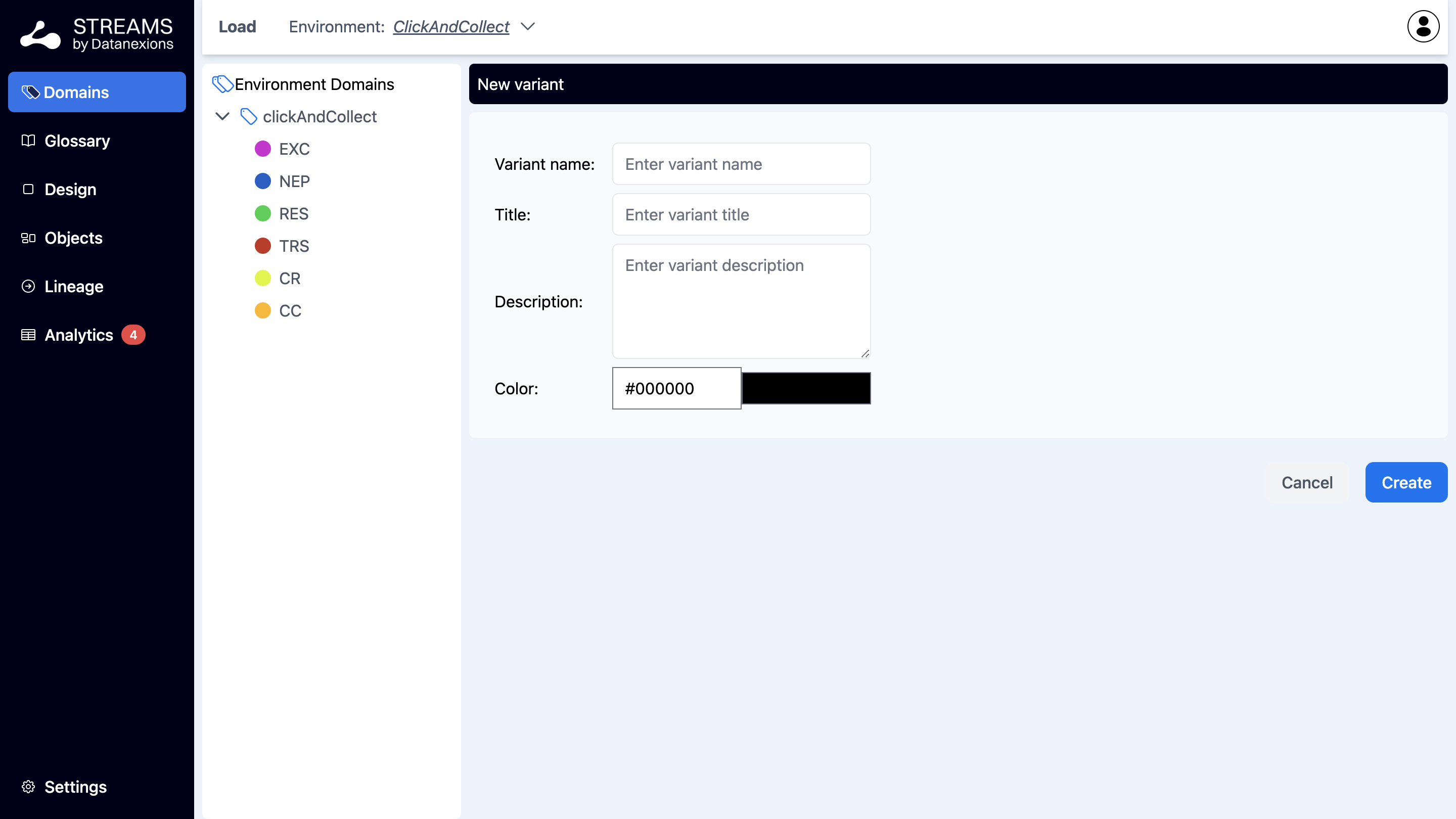Click the Analytics badge showing 4
This screenshot has width=1456, height=819.
[133, 335]
